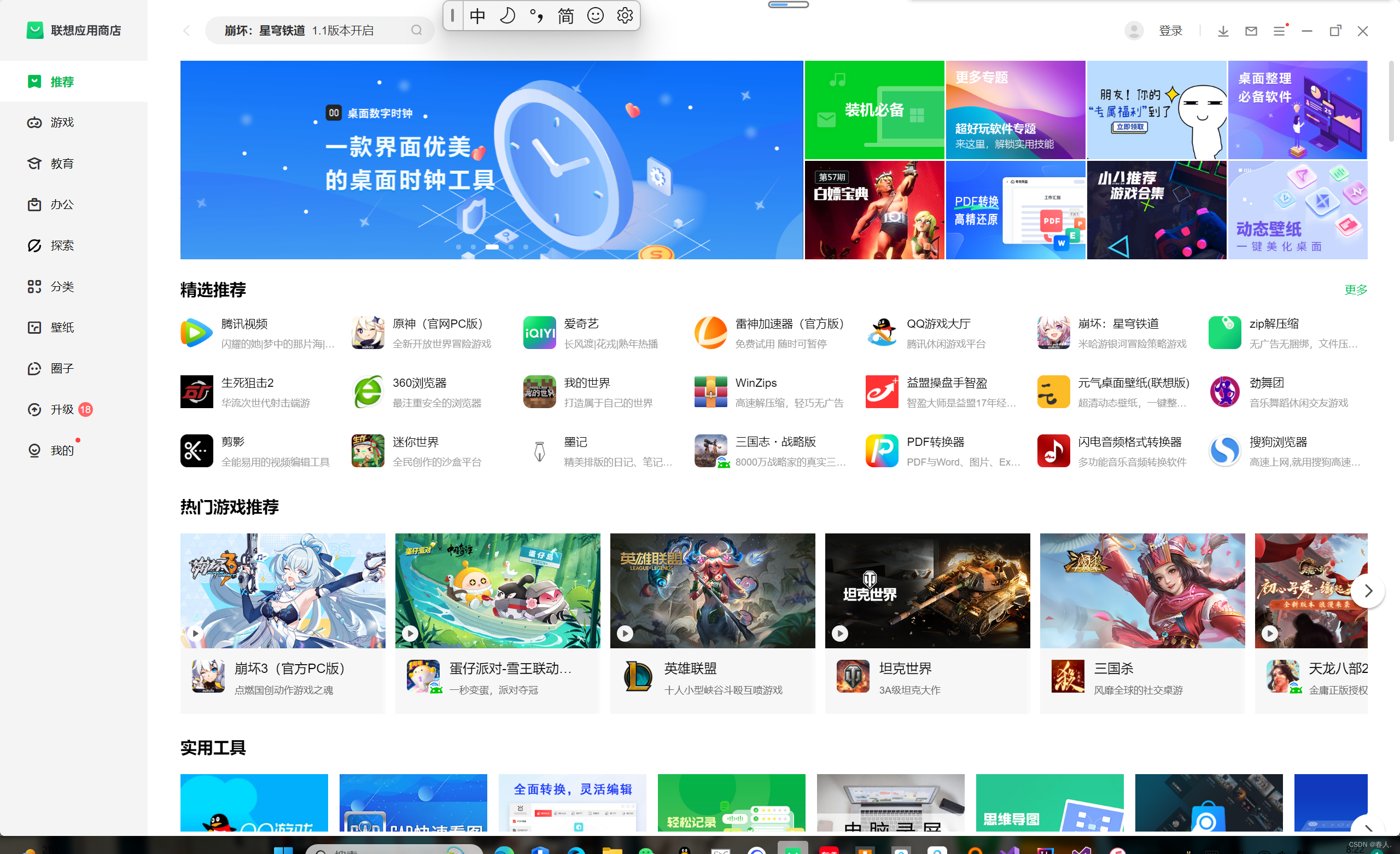This screenshot has height=854, width=1400.
Task: Open the 升级 updates entry
Action: (61, 409)
